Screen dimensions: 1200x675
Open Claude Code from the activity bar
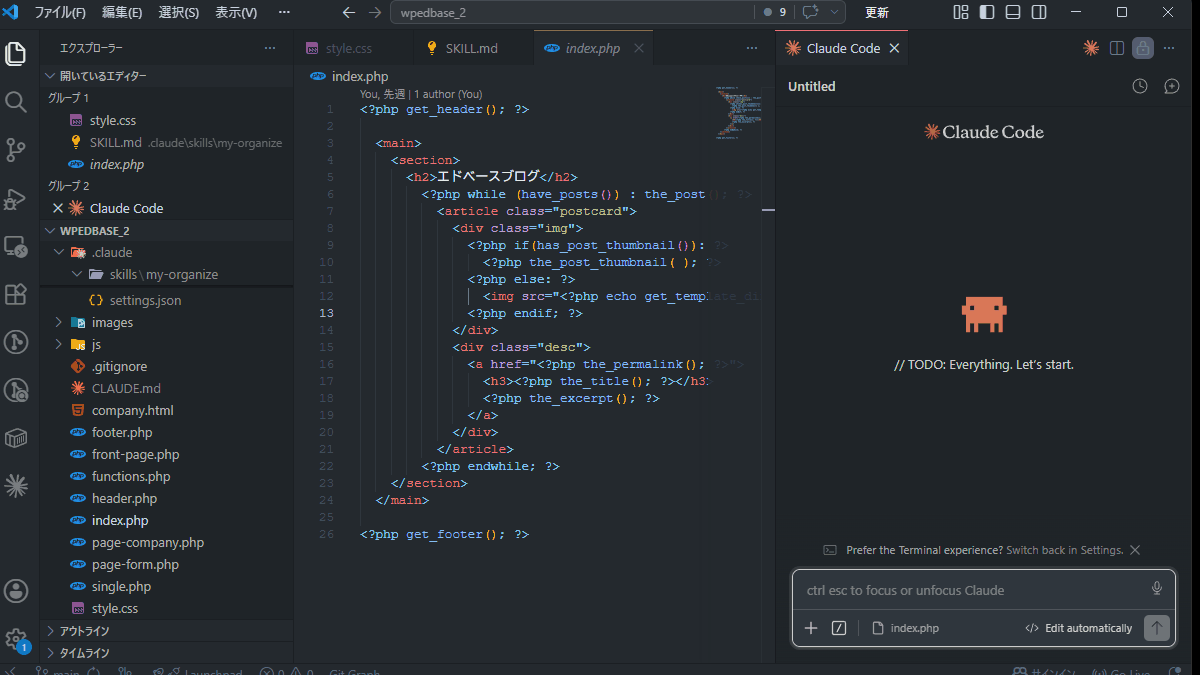point(16,486)
